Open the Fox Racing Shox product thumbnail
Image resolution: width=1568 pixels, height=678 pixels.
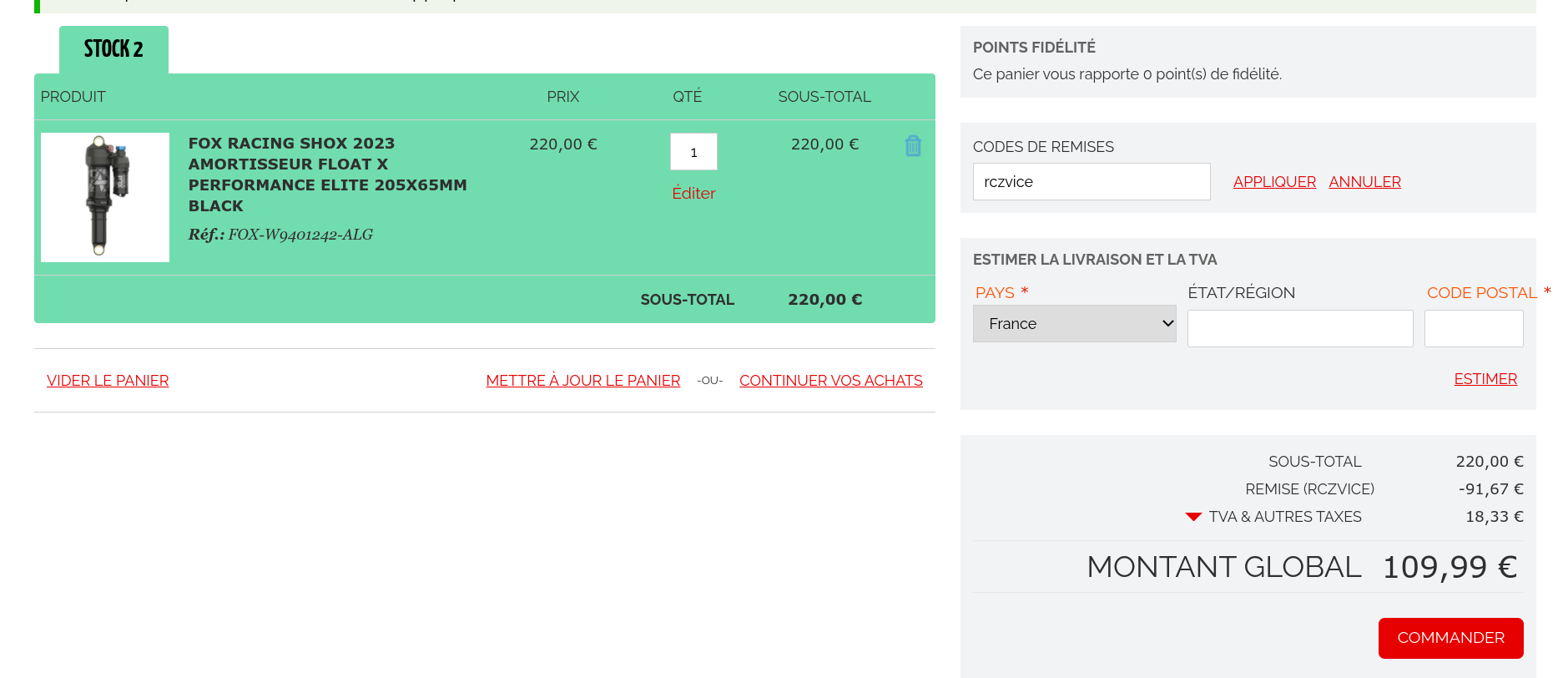point(105,197)
